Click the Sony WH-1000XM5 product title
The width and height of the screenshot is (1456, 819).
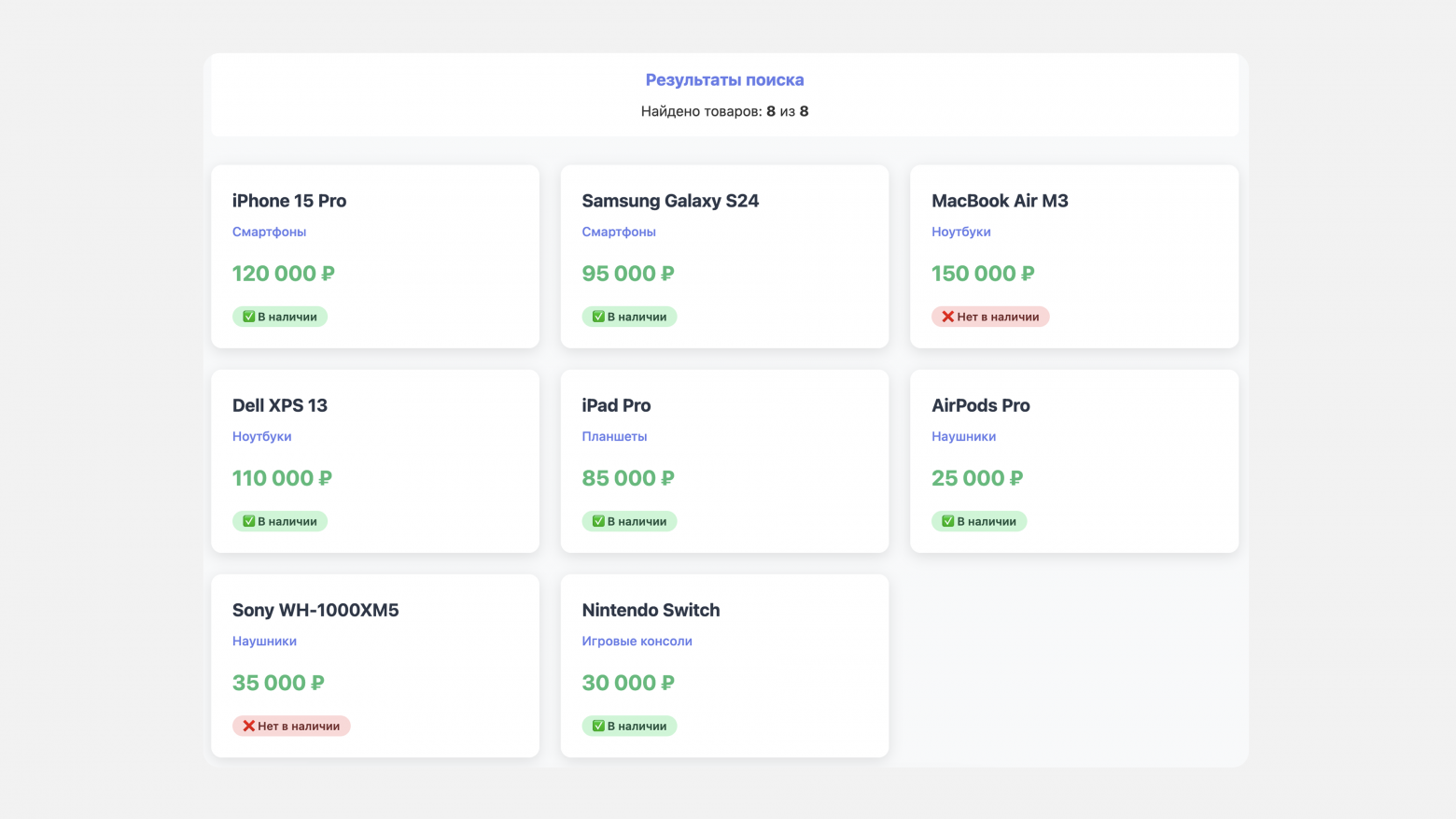coord(315,610)
